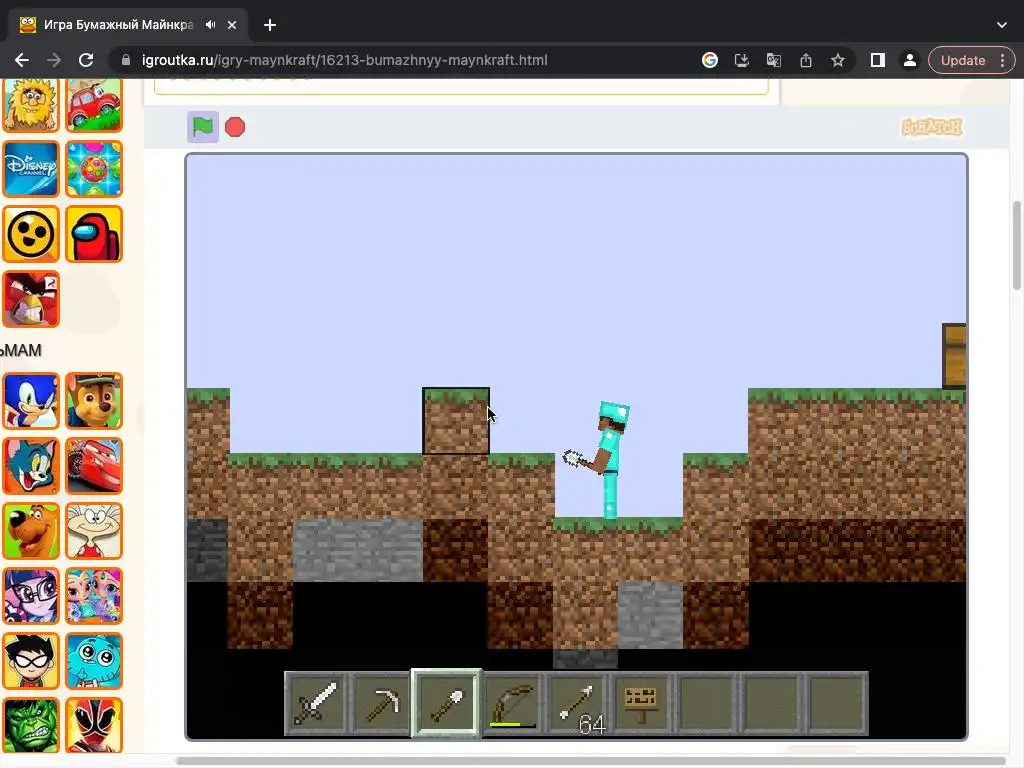
Task: Go back to the previous page
Action: point(22,60)
